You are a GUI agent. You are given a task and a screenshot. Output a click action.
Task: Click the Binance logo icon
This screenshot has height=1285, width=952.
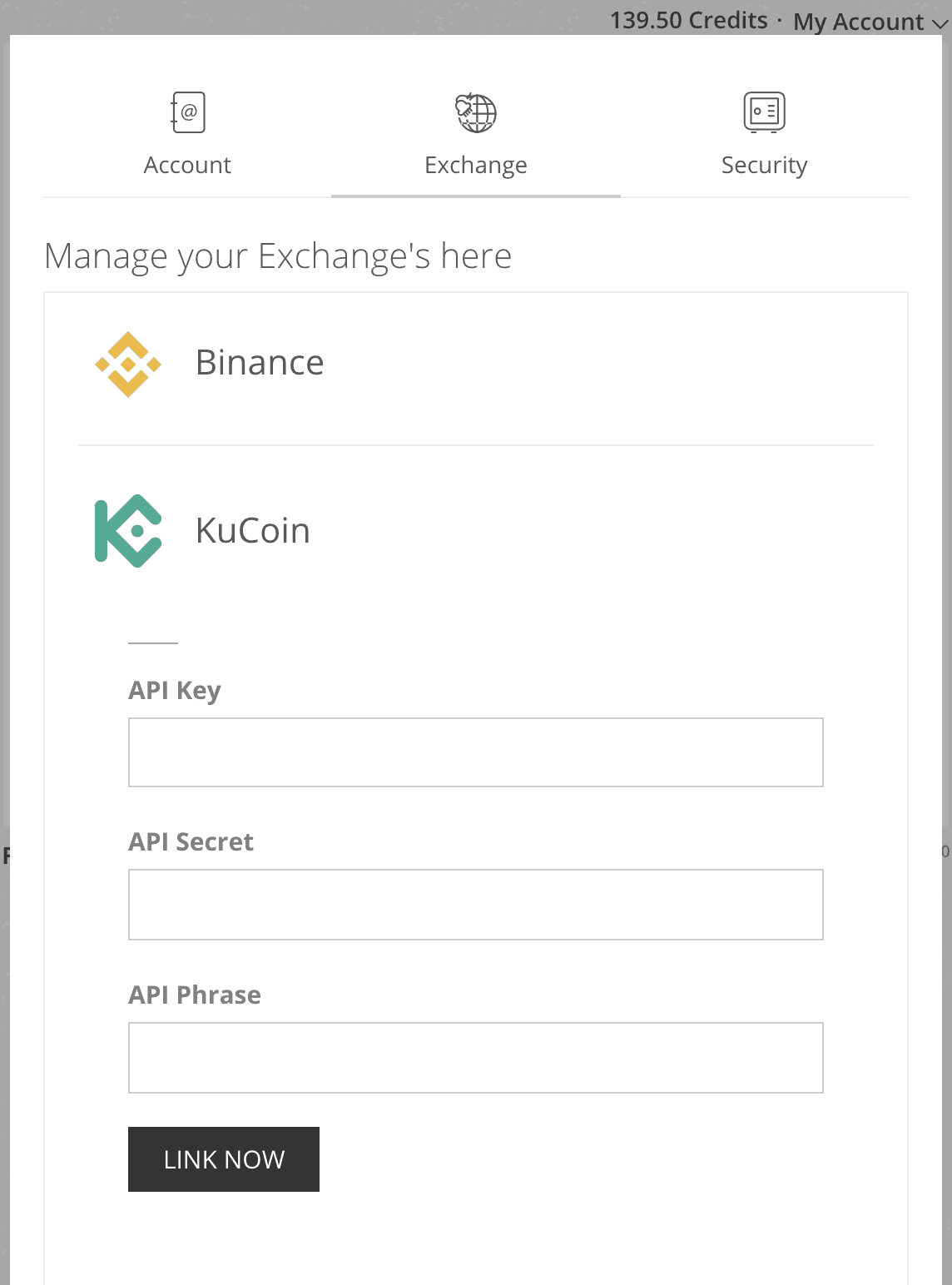click(x=128, y=365)
